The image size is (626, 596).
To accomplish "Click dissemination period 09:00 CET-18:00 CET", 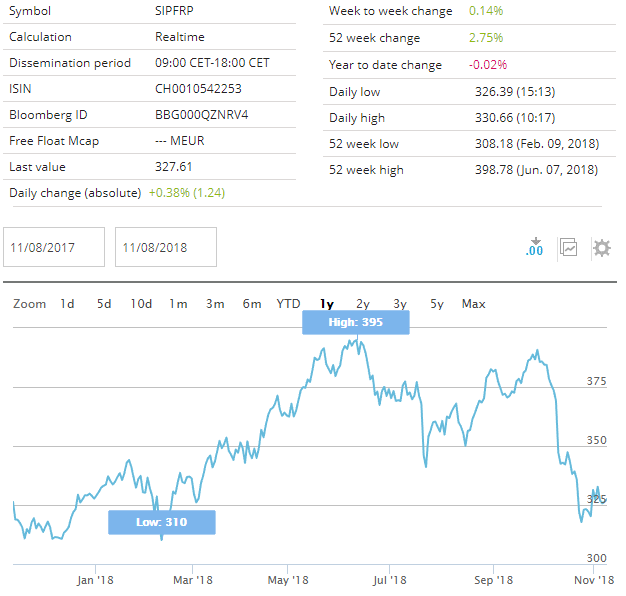I will (212, 63).
